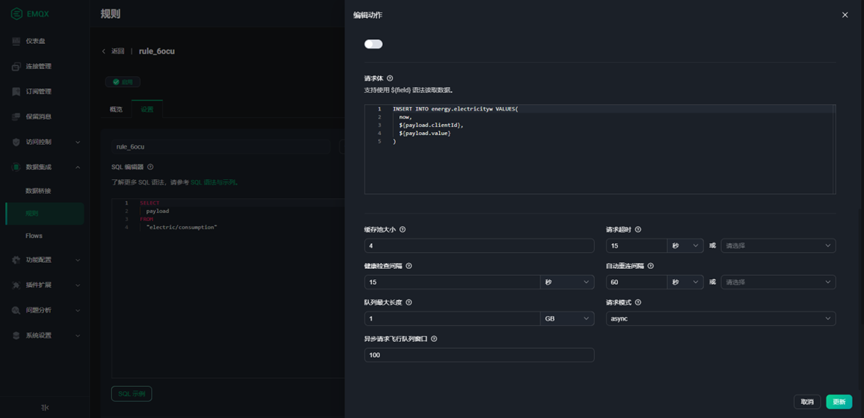The height and width of the screenshot is (418, 864).
Task: Click help icon next to SQL 编辑器
Action: (x=150, y=166)
